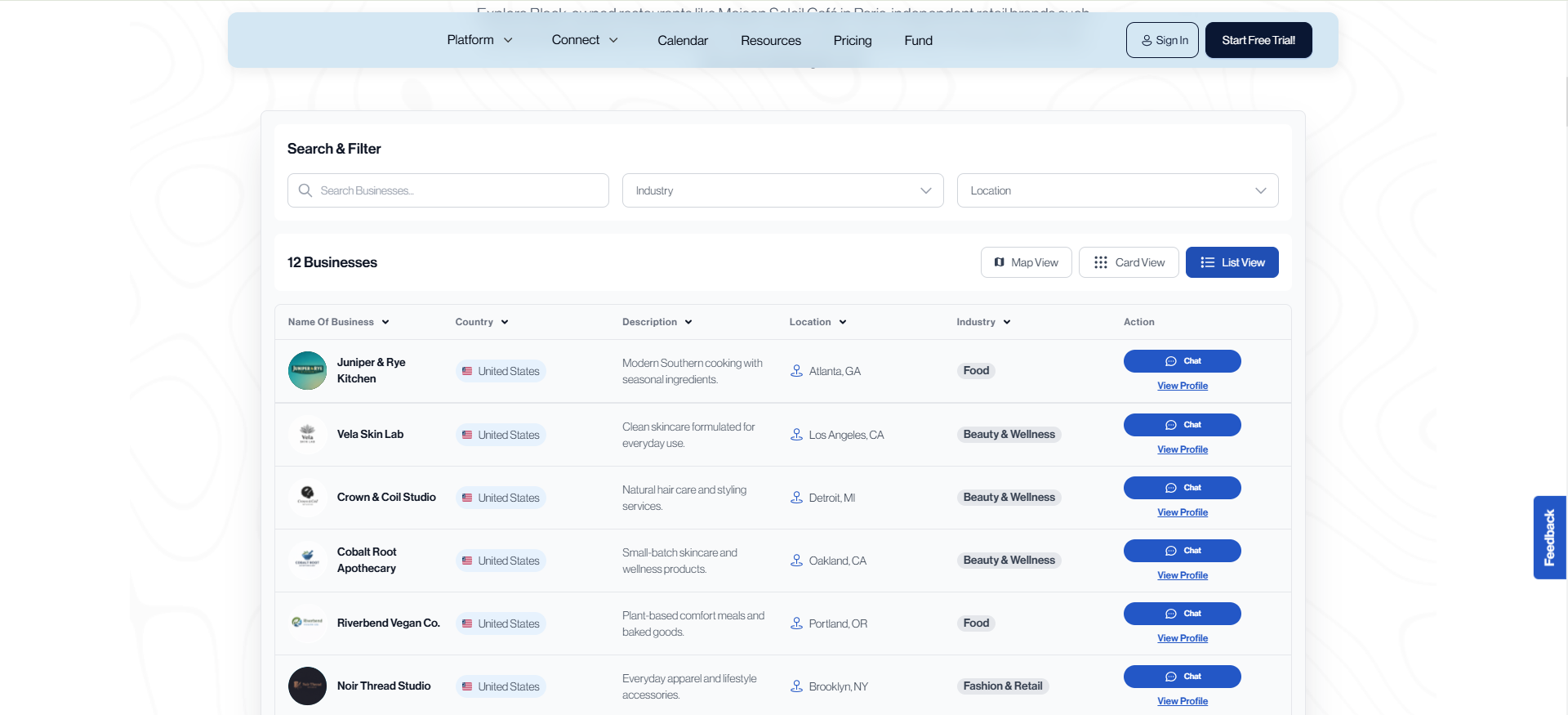The image size is (1568, 715).
Task: Chat with Juniper & Rye Kitchen
Action: coord(1182,361)
